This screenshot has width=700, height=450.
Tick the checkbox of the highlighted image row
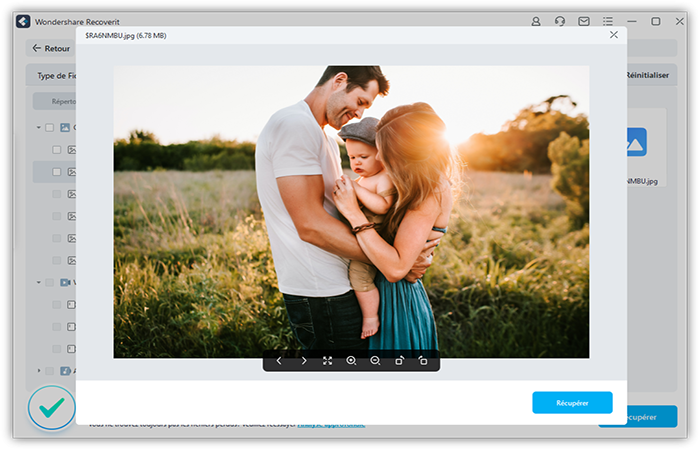coord(56,172)
